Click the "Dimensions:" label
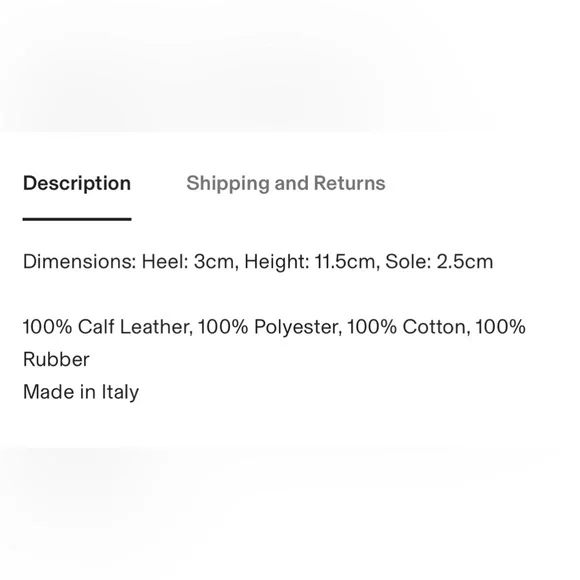 80,262
